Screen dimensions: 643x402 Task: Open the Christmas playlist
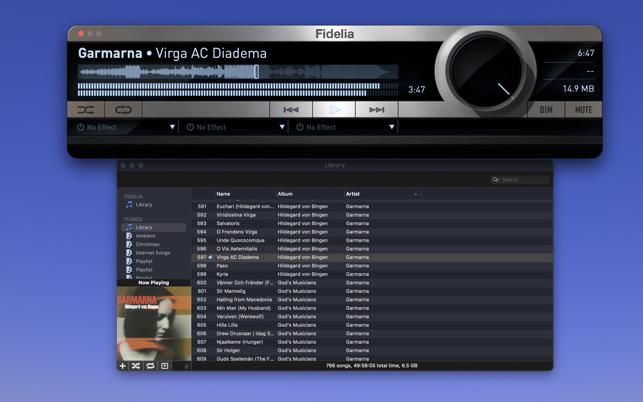click(x=147, y=244)
